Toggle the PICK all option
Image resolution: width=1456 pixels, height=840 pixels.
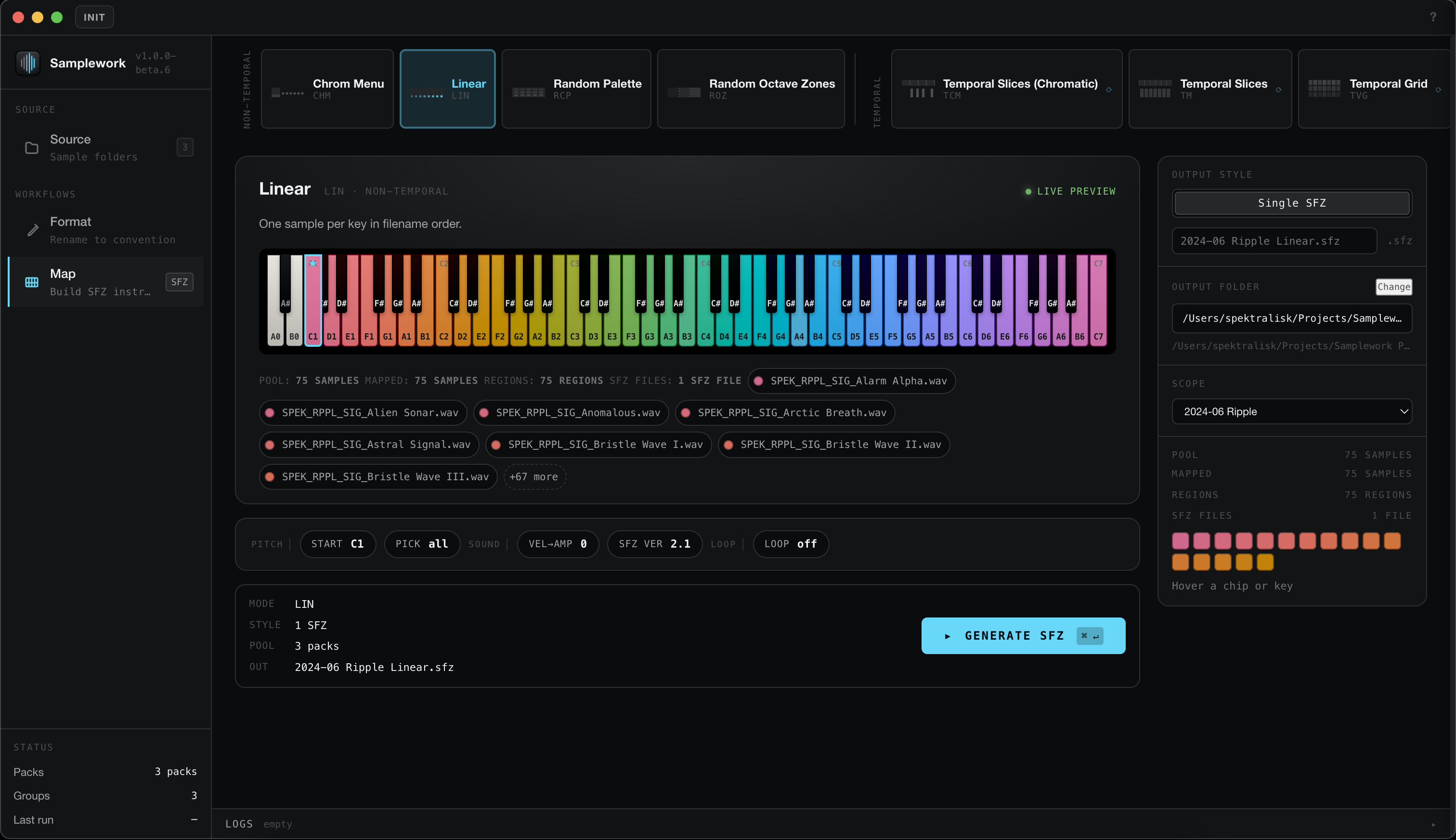click(x=422, y=544)
